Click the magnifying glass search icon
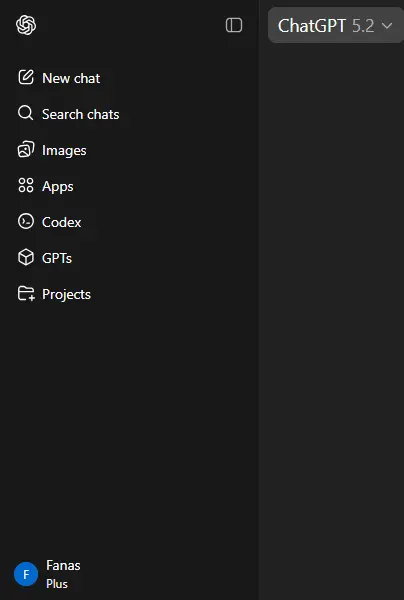 tap(26, 114)
